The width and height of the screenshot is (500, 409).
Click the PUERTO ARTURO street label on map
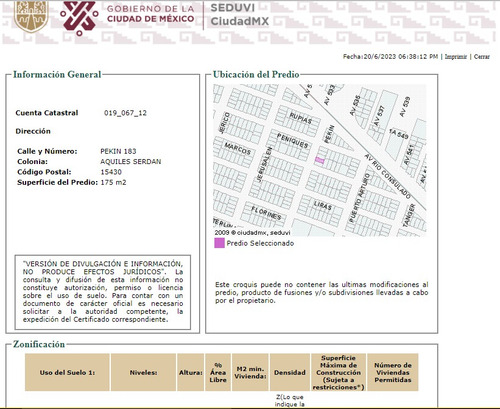(x=359, y=198)
